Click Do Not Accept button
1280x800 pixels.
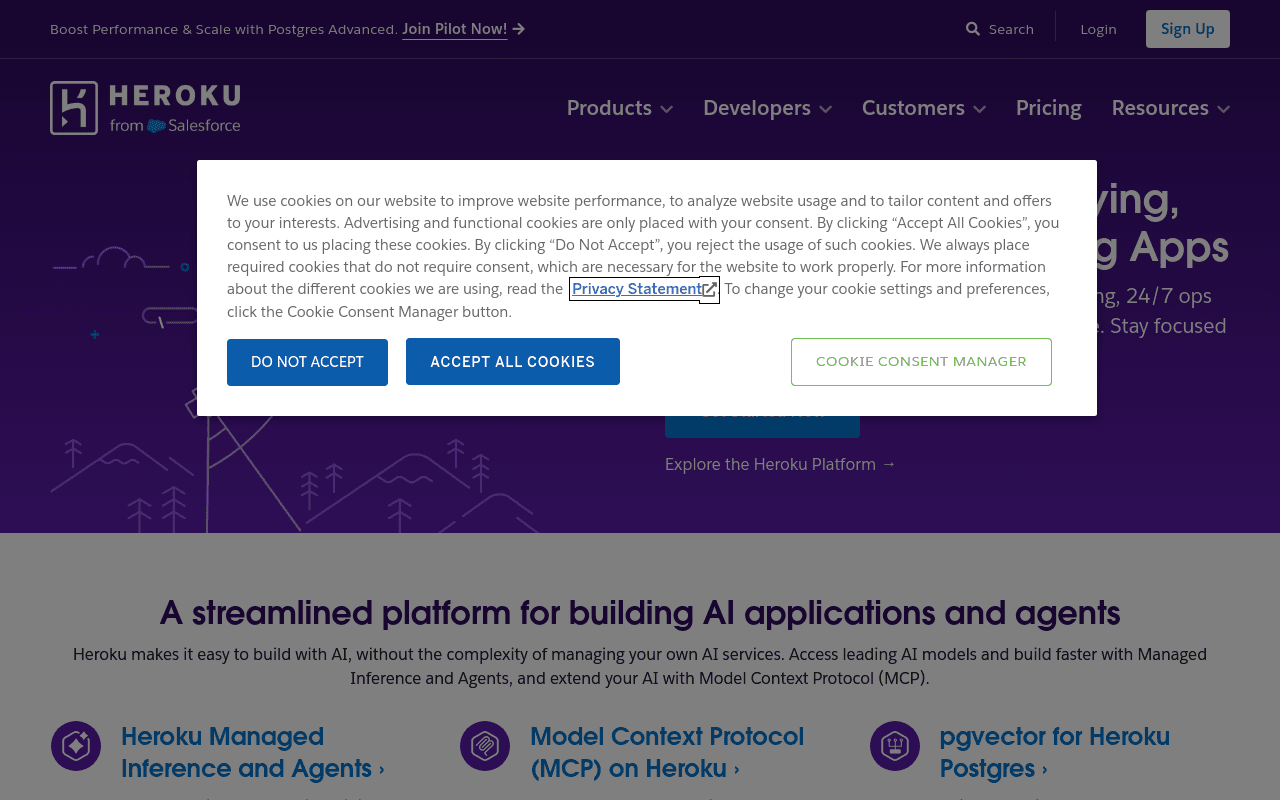pyautogui.click(x=307, y=362)
